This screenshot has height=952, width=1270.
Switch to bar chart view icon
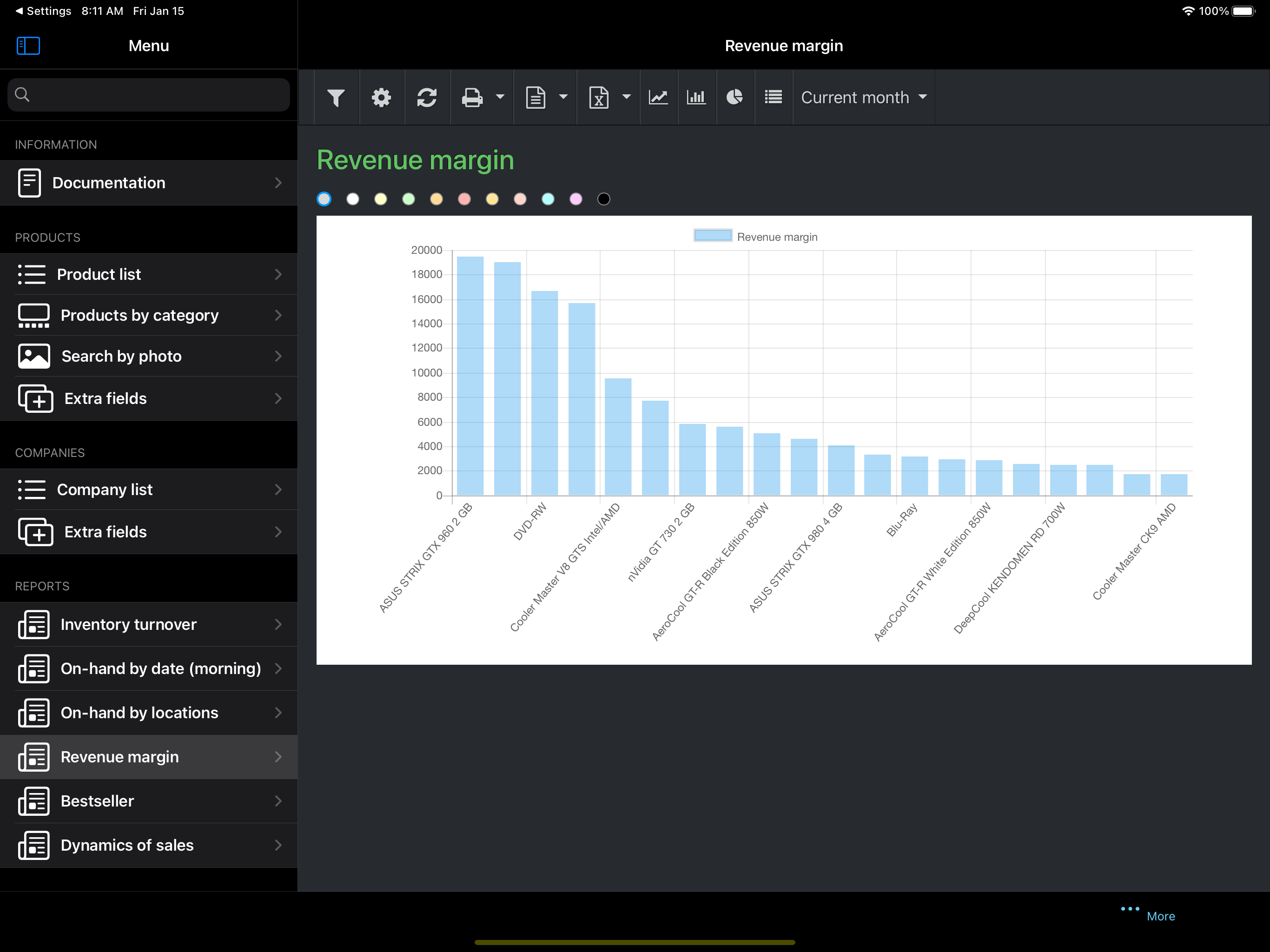tap(696, 98)
